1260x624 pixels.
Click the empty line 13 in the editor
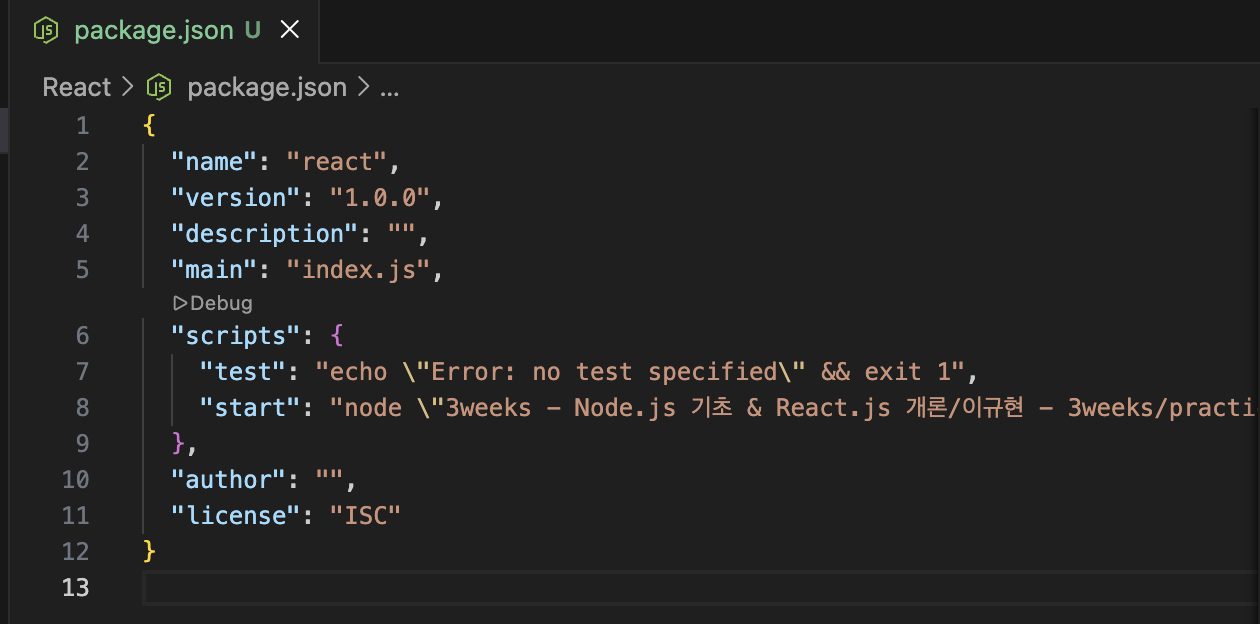(x=600, y=588)
